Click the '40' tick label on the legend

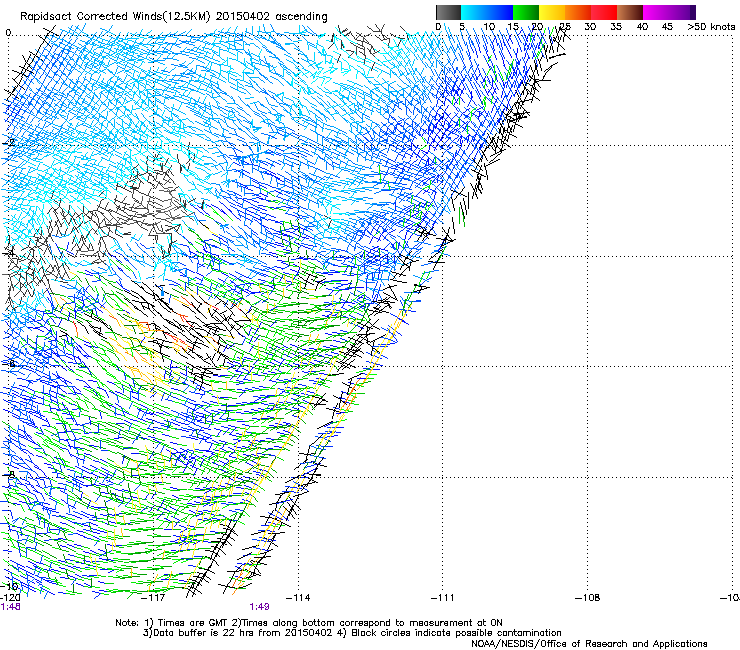642,27
